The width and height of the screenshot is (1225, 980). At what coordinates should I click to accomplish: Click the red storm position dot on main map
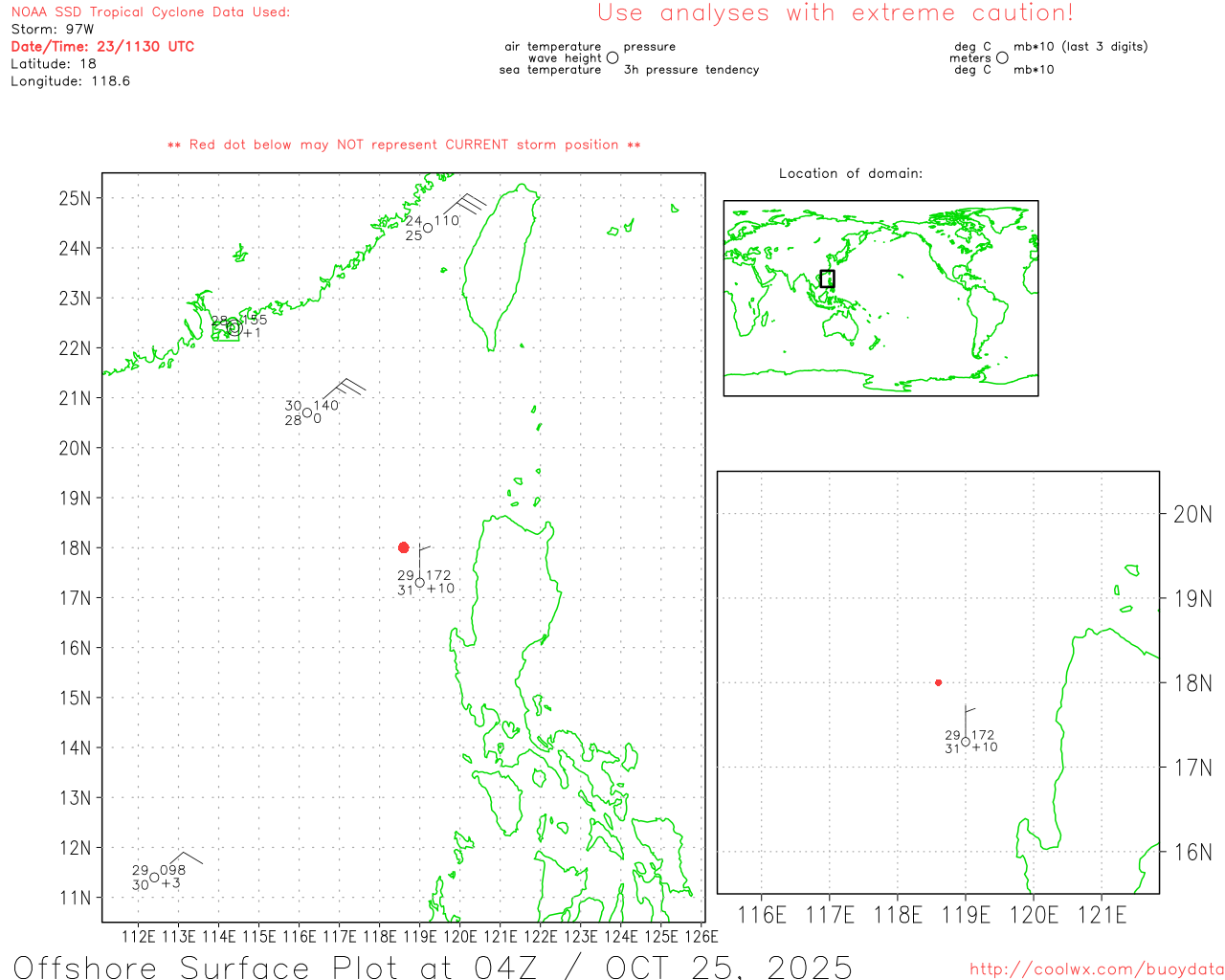(x=404, y=547)
